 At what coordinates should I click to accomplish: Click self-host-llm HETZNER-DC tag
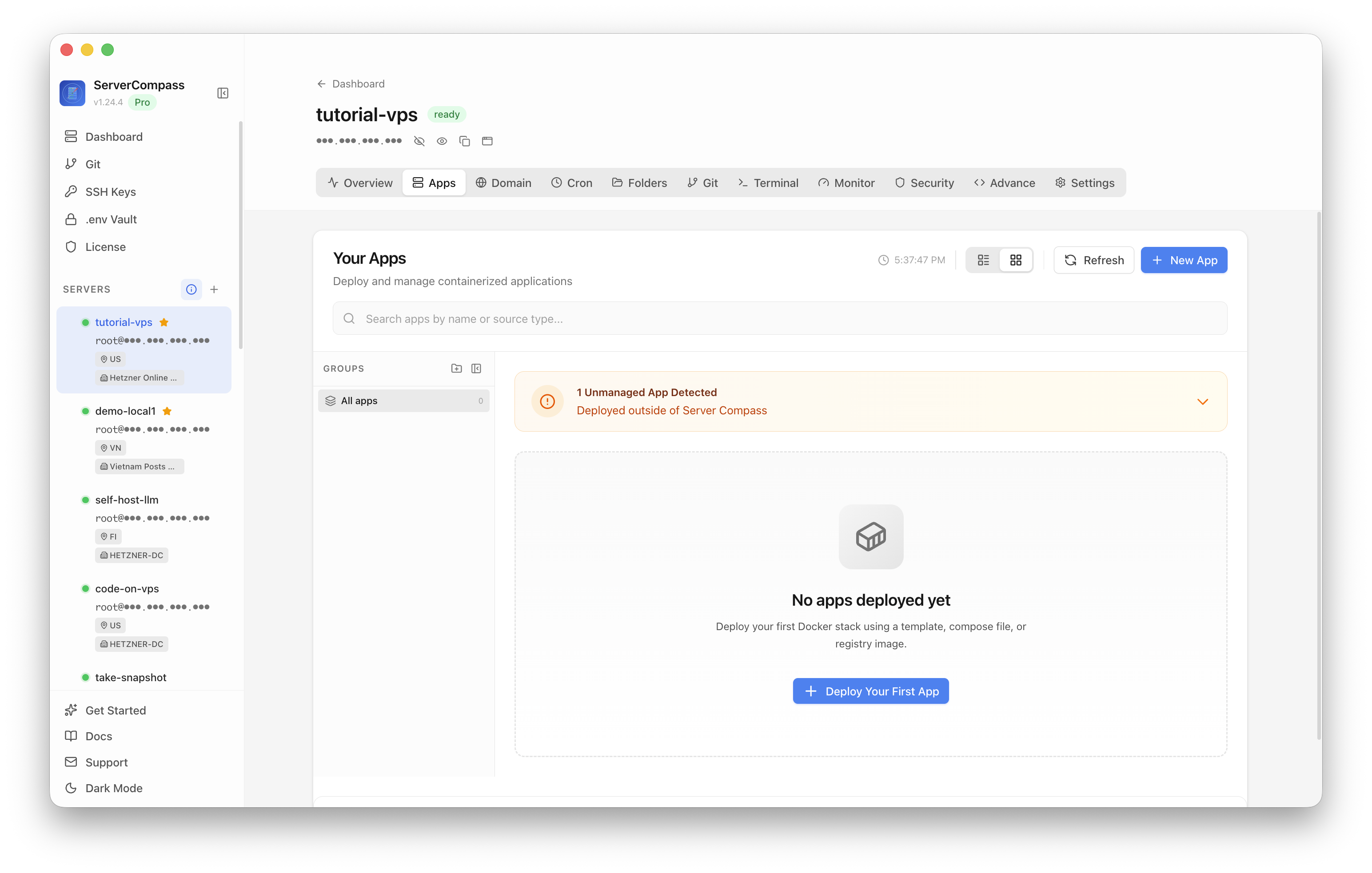click(x=132, y=555)
